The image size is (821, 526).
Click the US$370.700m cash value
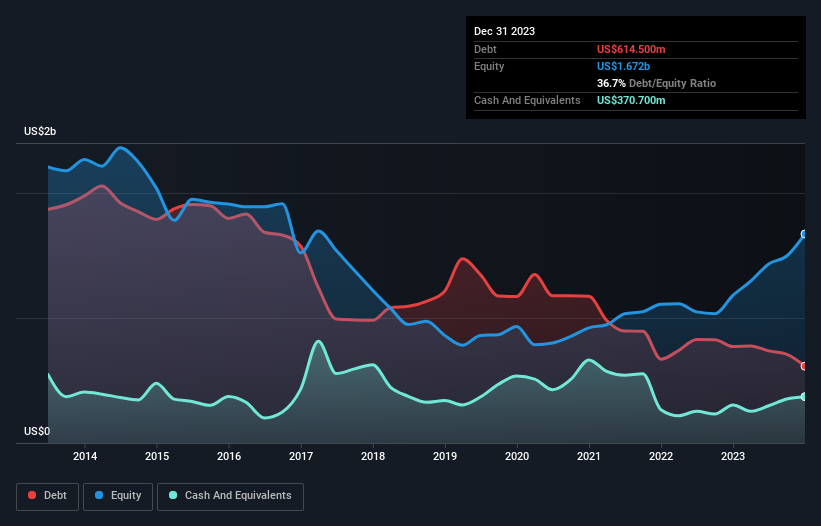pyautogui.click(x=631, y=100)
